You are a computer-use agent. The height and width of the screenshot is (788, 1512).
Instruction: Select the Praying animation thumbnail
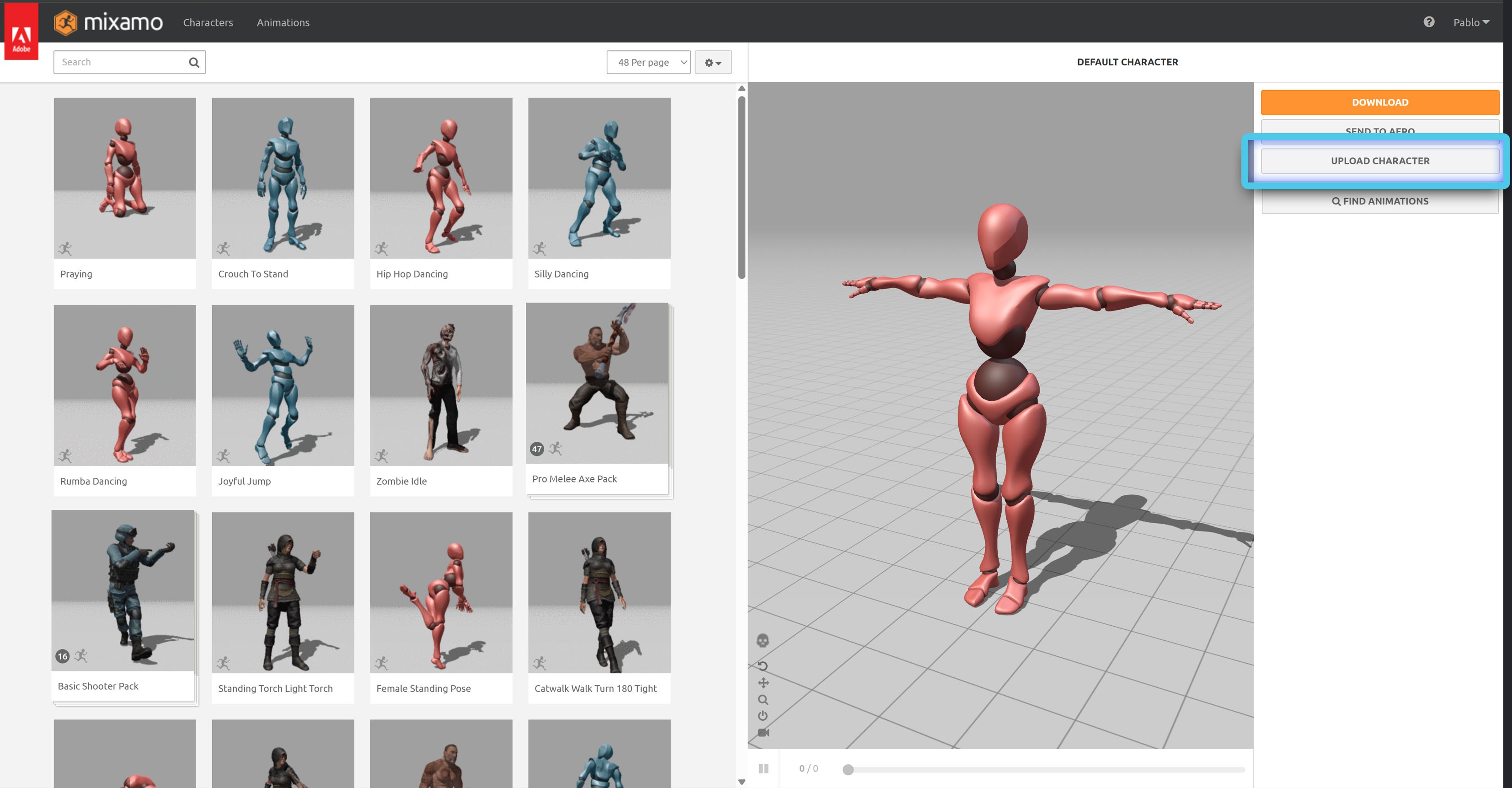pyautogui.click(x=125, y=178)
